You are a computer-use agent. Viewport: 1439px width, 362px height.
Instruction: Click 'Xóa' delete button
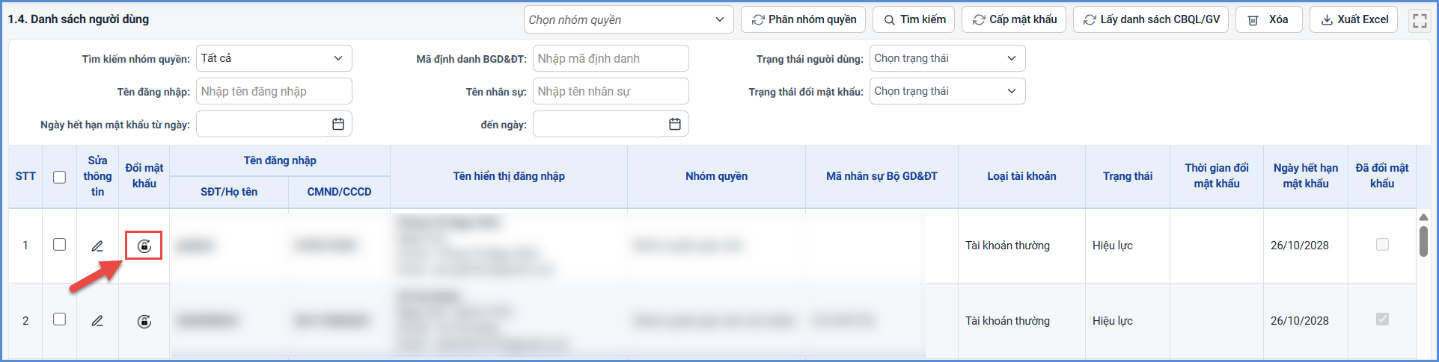1269,20
